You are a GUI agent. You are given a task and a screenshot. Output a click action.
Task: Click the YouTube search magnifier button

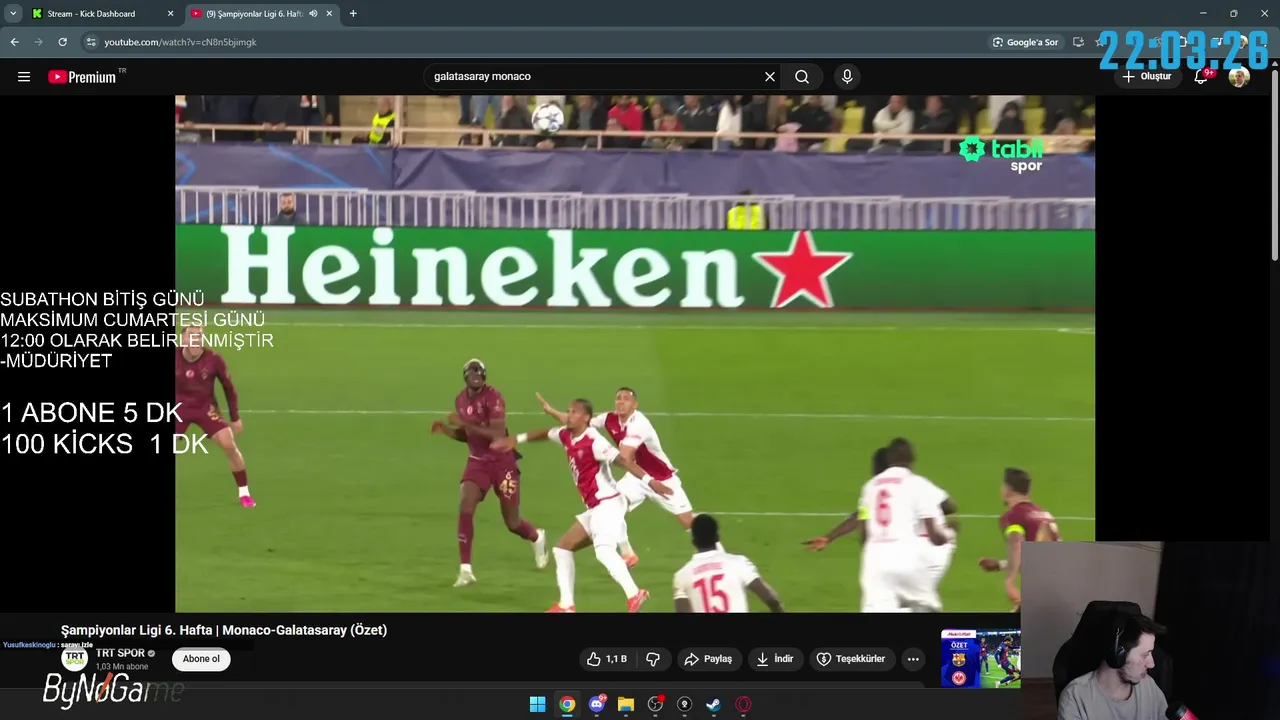point(802,77)
